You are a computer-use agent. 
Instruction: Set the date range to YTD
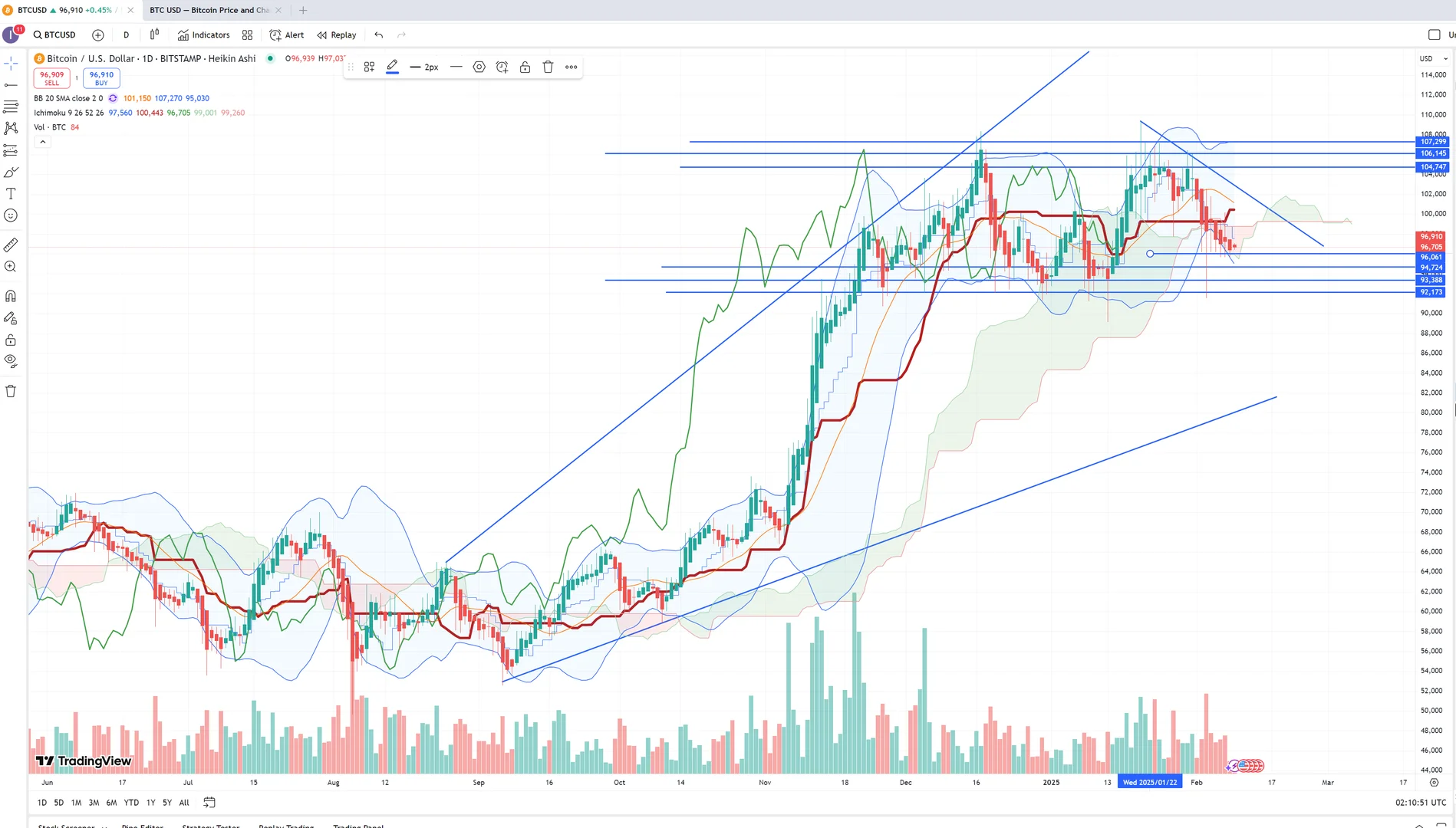coord(131,803)
